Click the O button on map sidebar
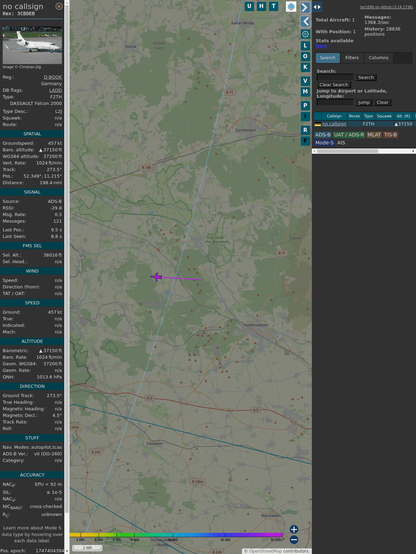 pyautogui.click(x=305, y=57)
